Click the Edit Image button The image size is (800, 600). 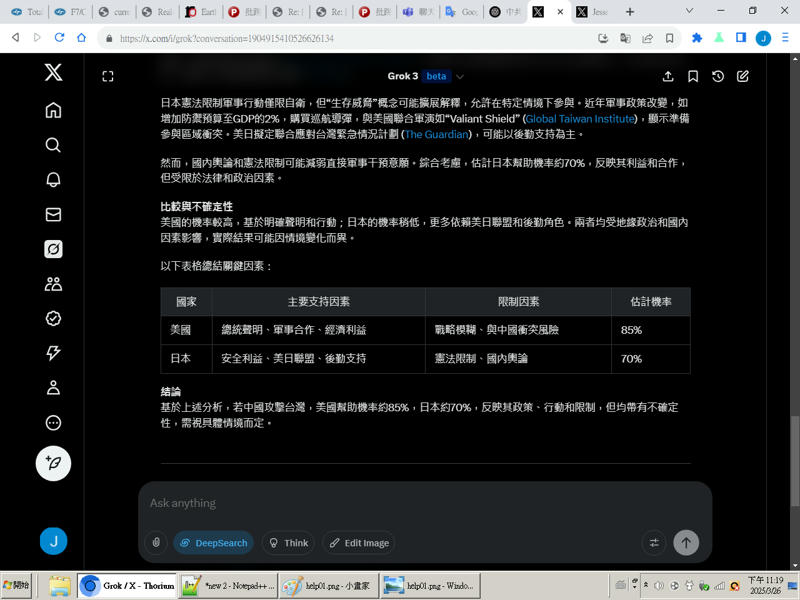[358, 543]
